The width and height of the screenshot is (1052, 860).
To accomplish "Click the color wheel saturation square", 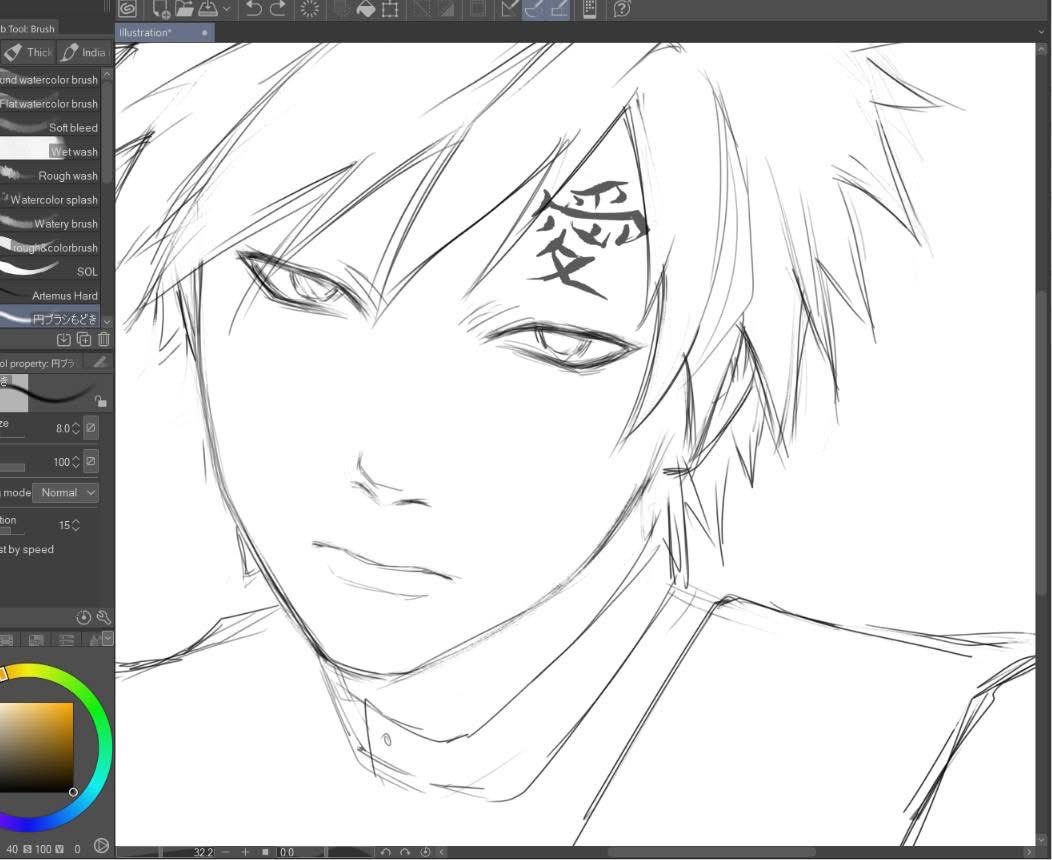I will coord(36,747).
